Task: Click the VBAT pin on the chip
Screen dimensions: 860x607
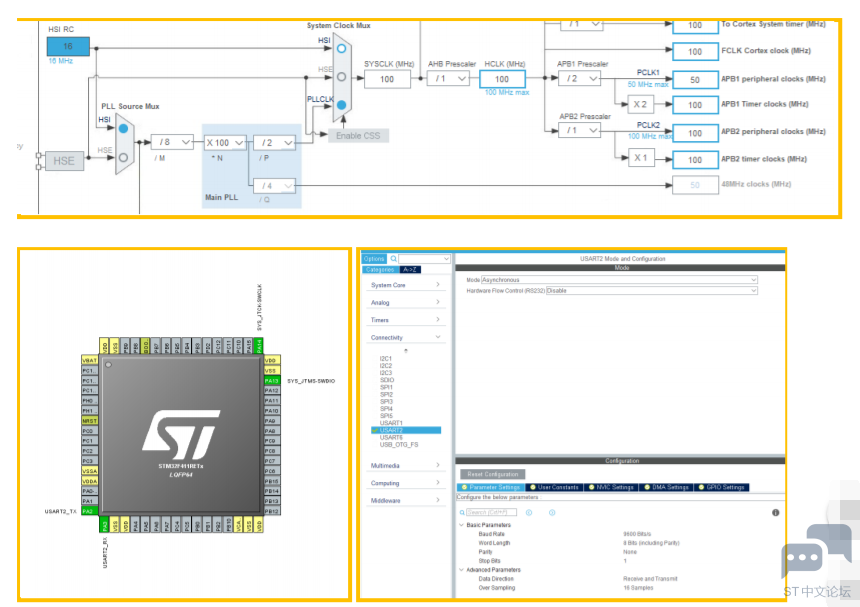Action: click(x=89, y=360)
